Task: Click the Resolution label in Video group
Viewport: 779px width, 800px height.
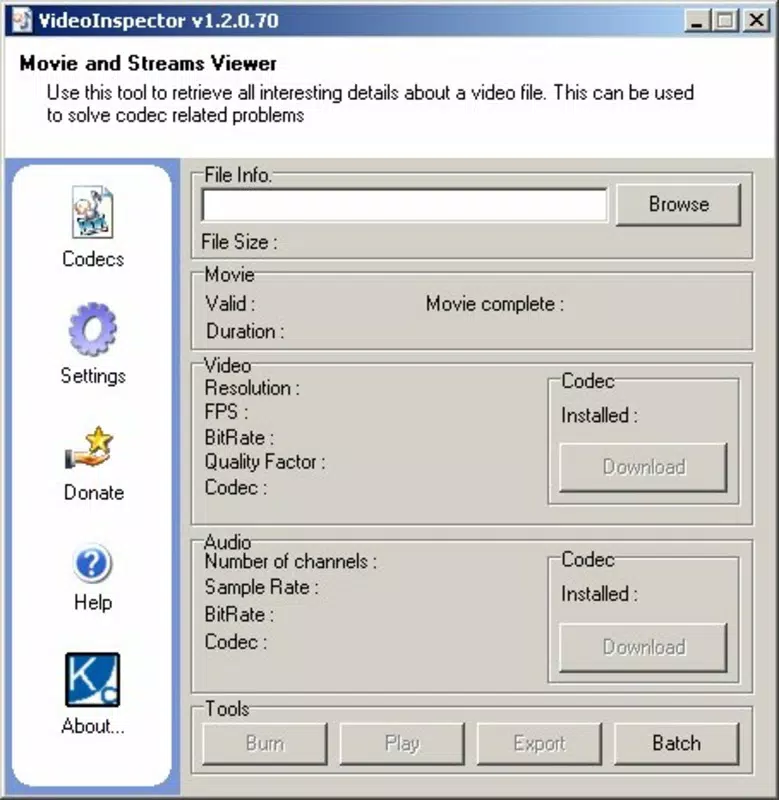Action: click(252, 388)
